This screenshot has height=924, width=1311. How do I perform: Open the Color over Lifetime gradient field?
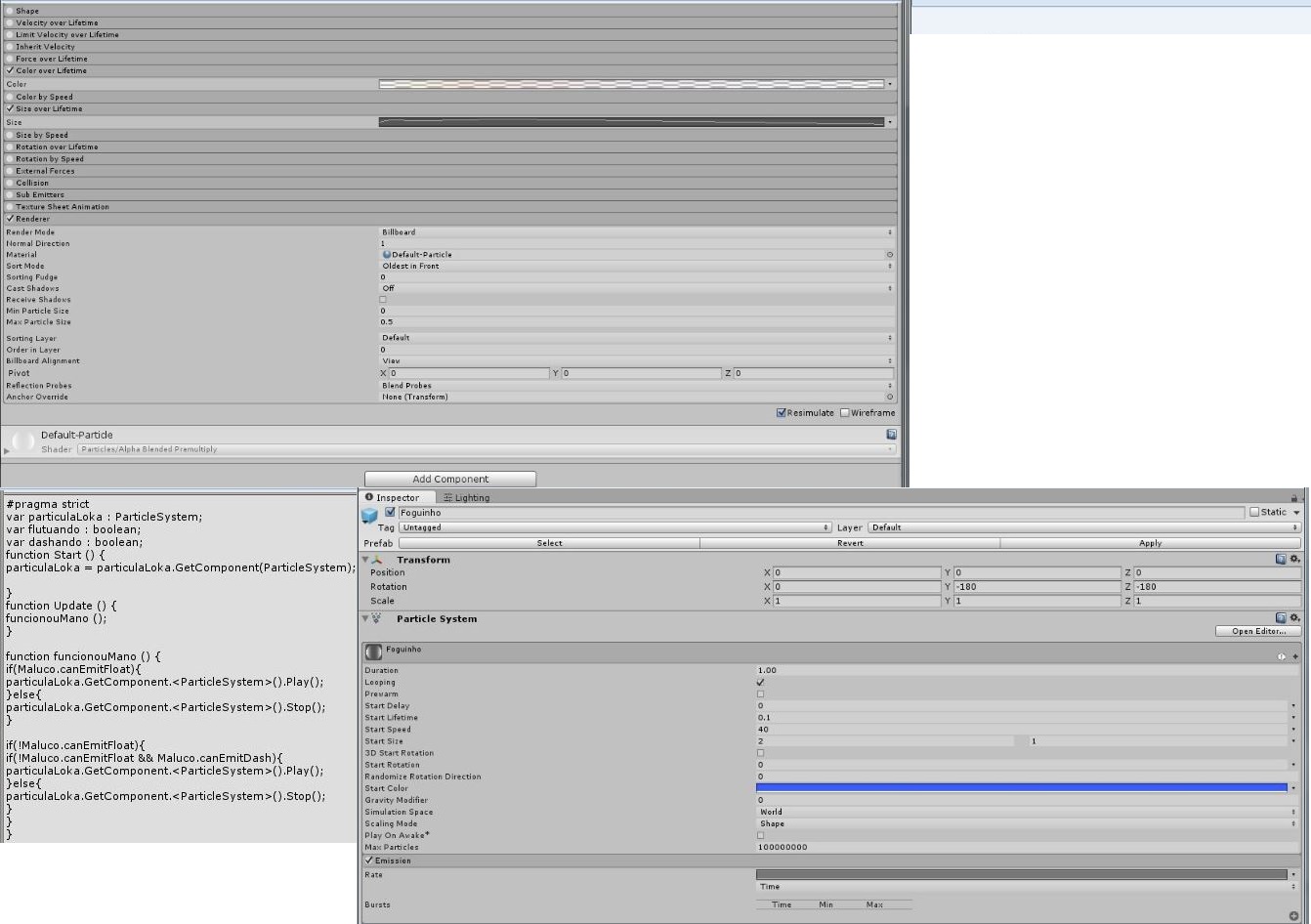coord(631,84)
